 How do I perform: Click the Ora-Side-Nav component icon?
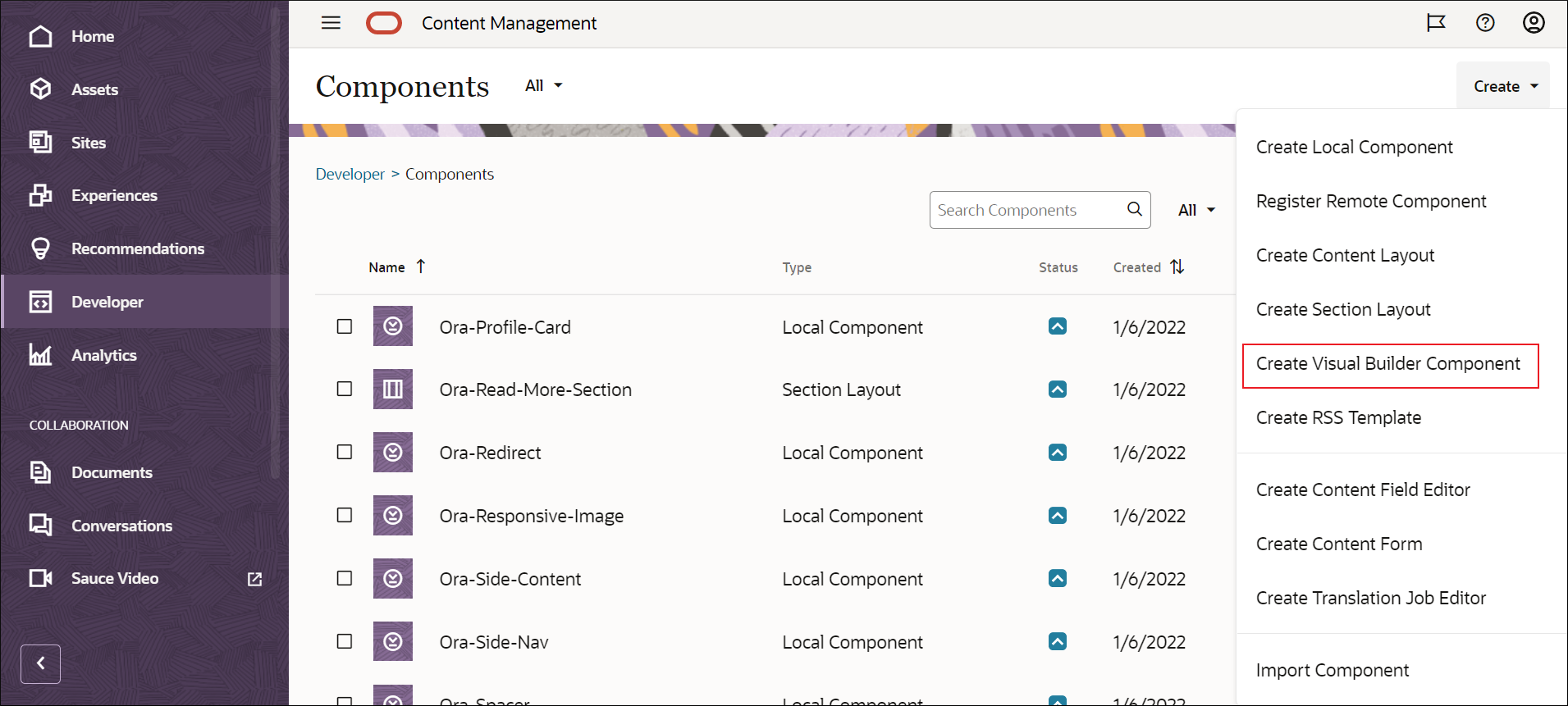pos(393,641)
